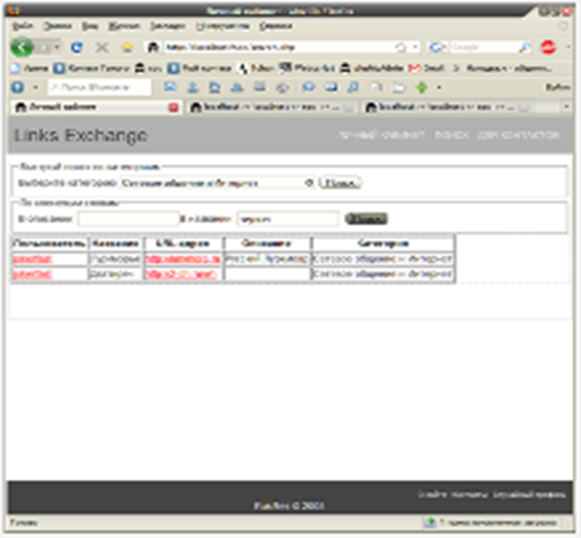Open dropdown arrow next to blue round icon
Viewport: 581px width, 538px height.
[x=36, y=87]
